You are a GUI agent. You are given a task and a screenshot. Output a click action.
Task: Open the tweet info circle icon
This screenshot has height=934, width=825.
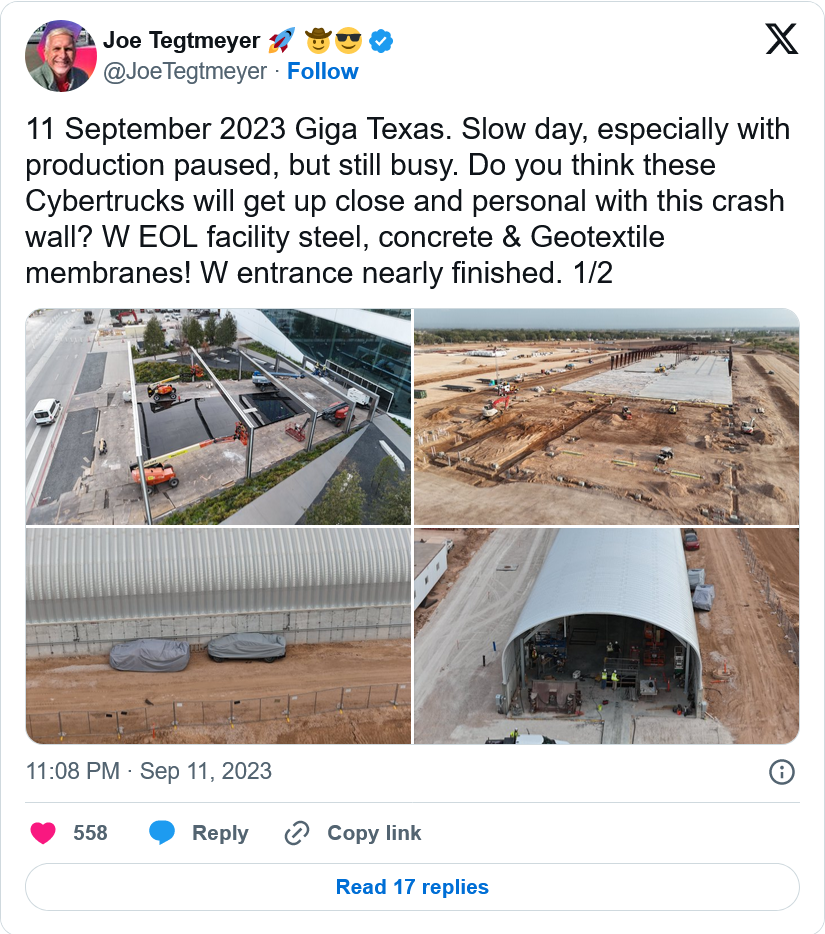(x=782, y=772)
